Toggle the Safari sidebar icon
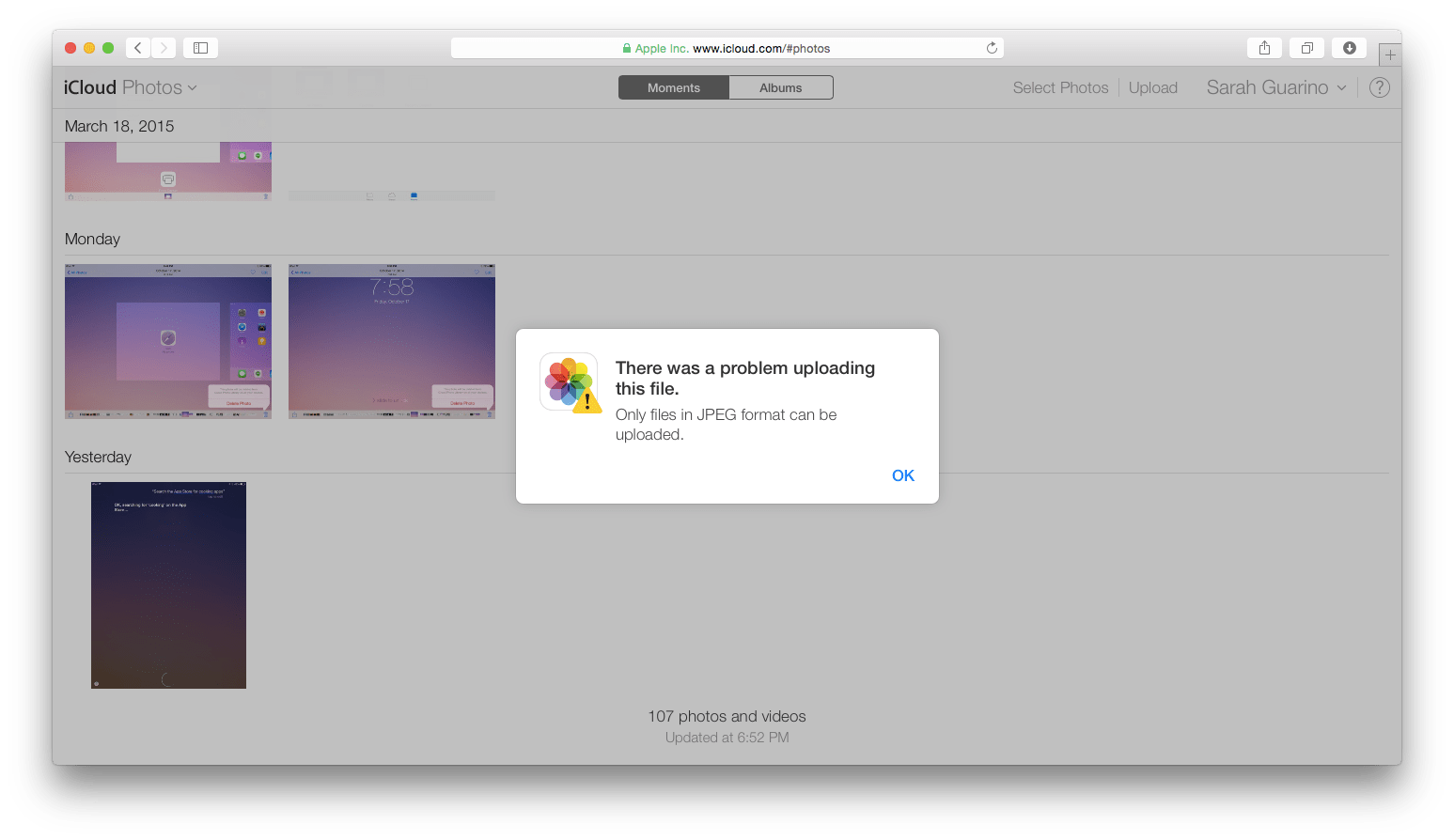 click(200, 47)
